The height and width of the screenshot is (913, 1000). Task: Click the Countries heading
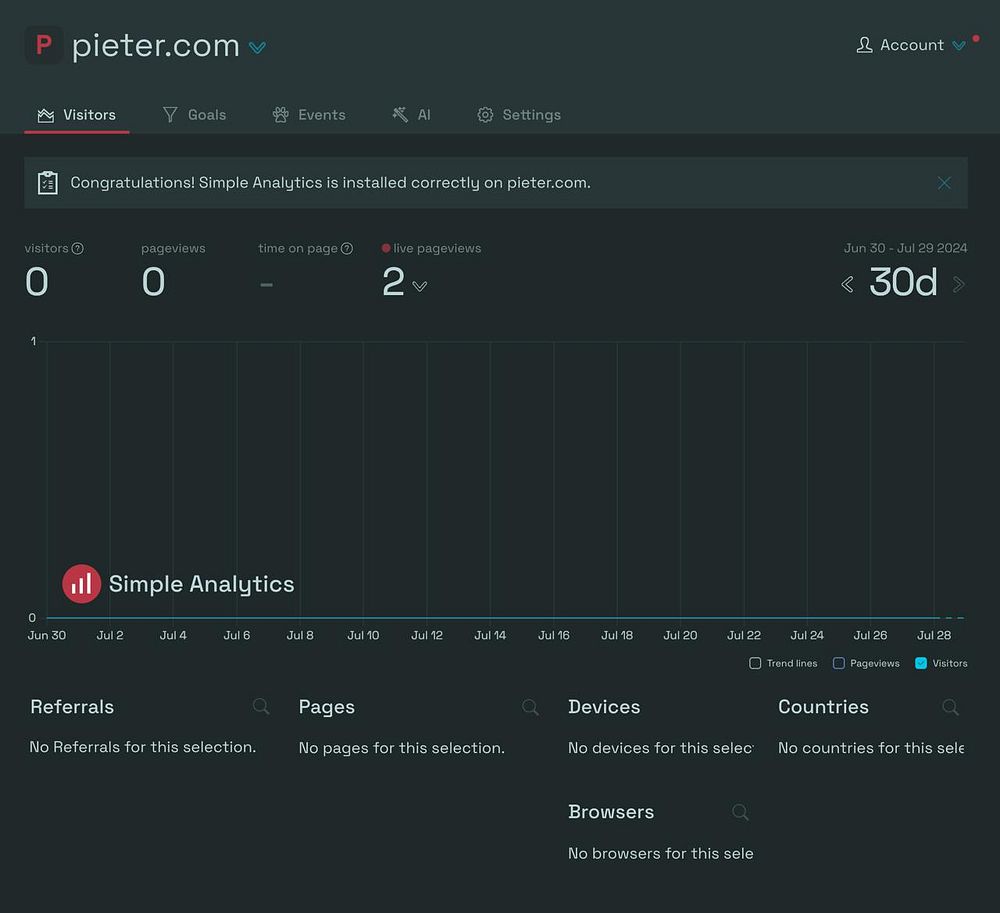[x=823, y=707]
